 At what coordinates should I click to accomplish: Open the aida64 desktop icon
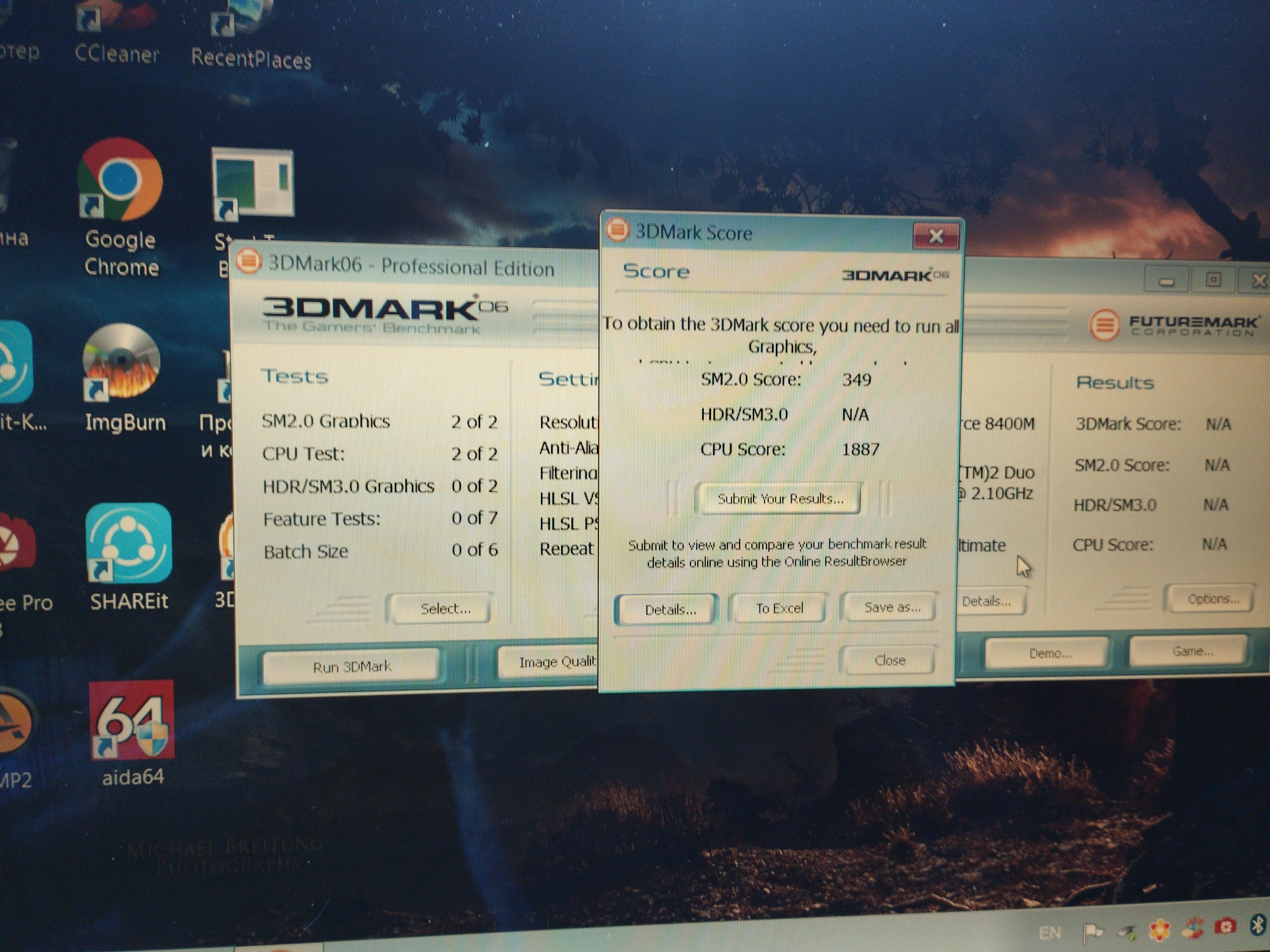pyautogui.click(x=132, y=734)
